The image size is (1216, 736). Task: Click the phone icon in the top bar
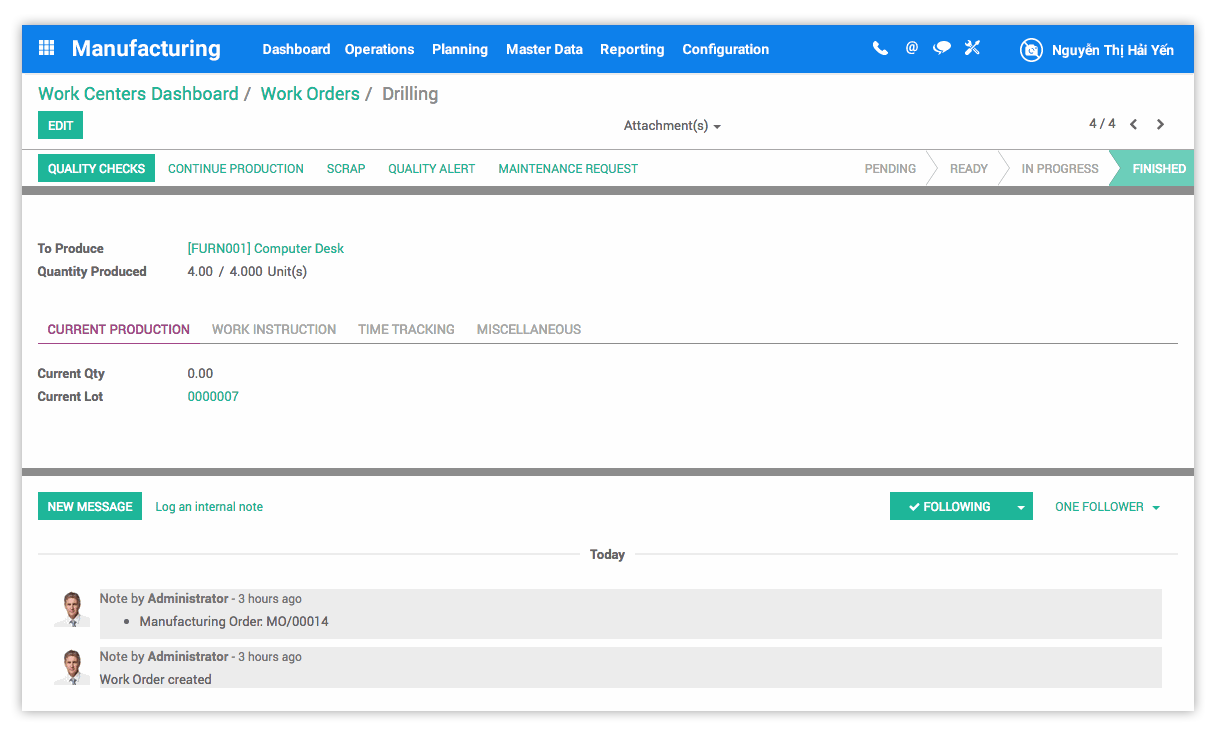coord(880,48)
